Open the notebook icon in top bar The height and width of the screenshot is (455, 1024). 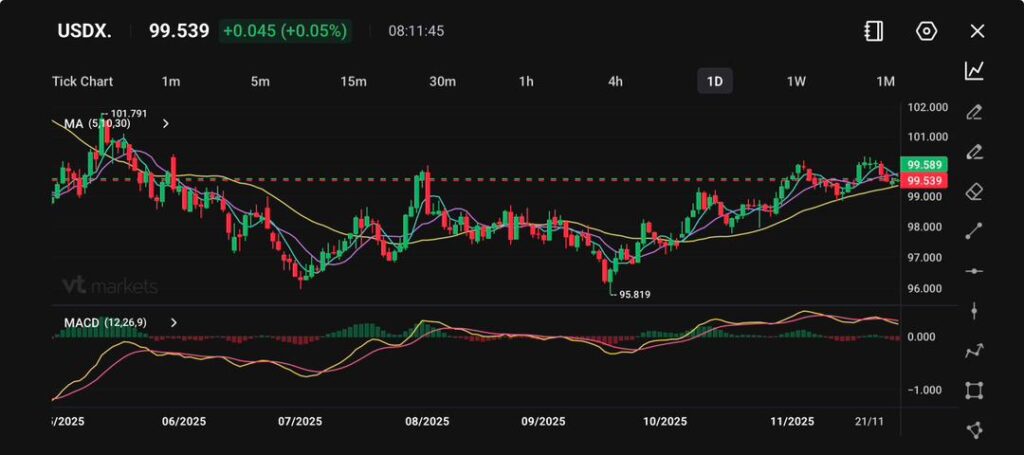click(x=873, y=31)
